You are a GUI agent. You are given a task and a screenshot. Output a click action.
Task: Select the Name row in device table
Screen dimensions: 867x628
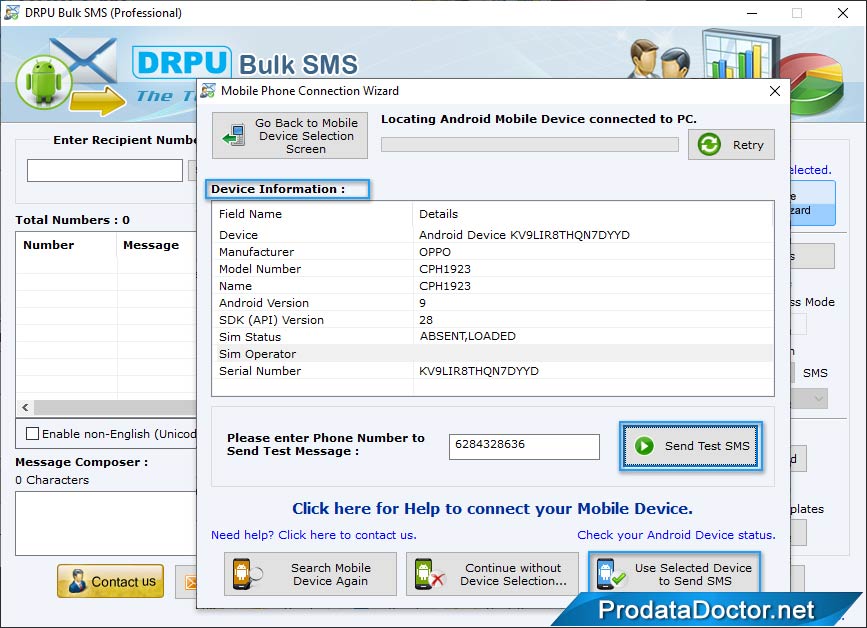(x=492, y=286)
